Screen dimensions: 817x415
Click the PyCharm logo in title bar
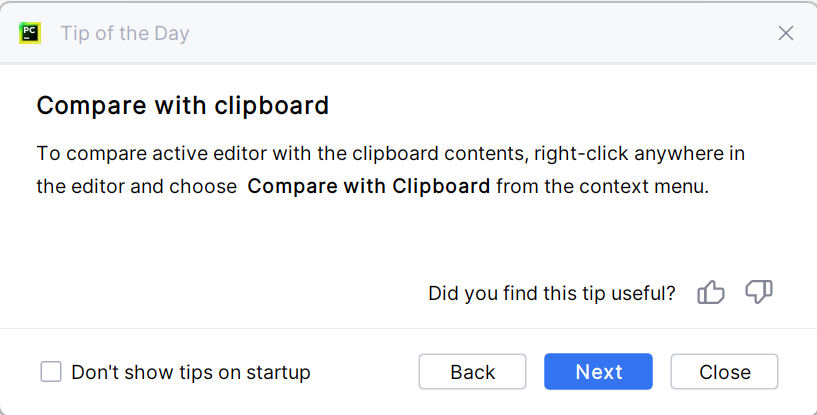tap(30, 33)
